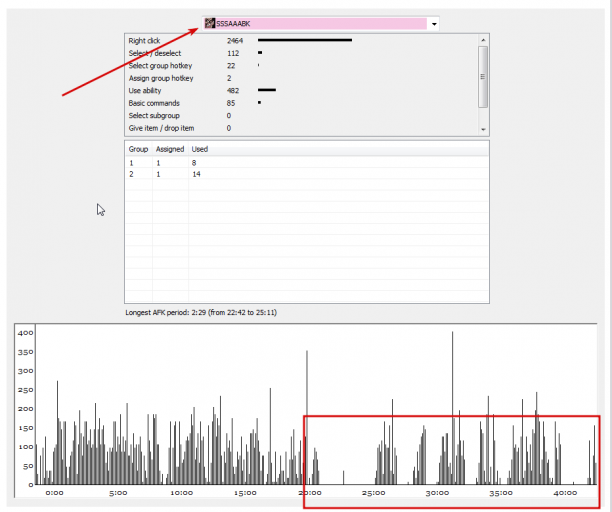This screenshot has width=612, height=512.
Task: Click the Use ability usage bar
Action: click(267, 90)
